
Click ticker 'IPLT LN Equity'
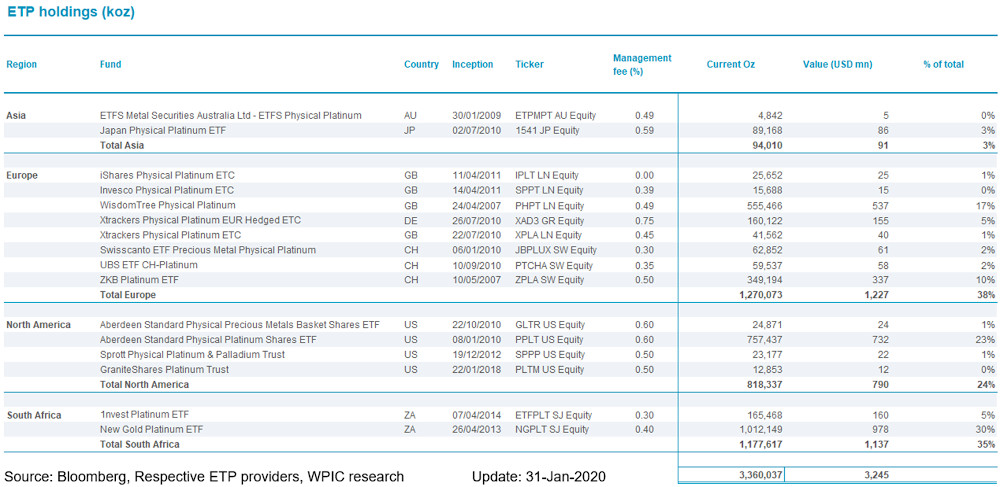[547, 175]
